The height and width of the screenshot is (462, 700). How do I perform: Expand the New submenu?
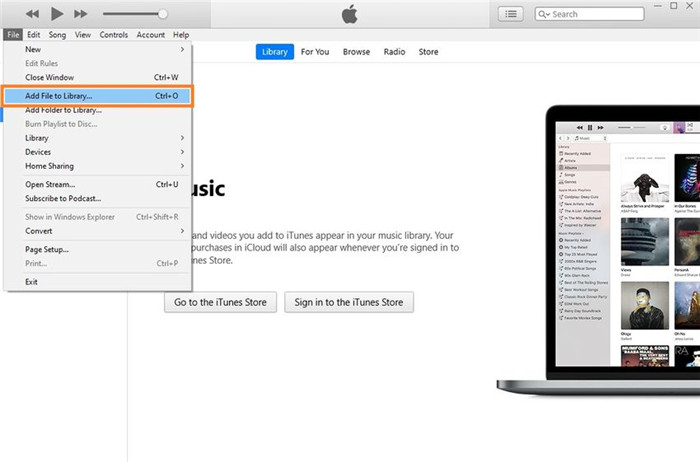coord(98,49)
